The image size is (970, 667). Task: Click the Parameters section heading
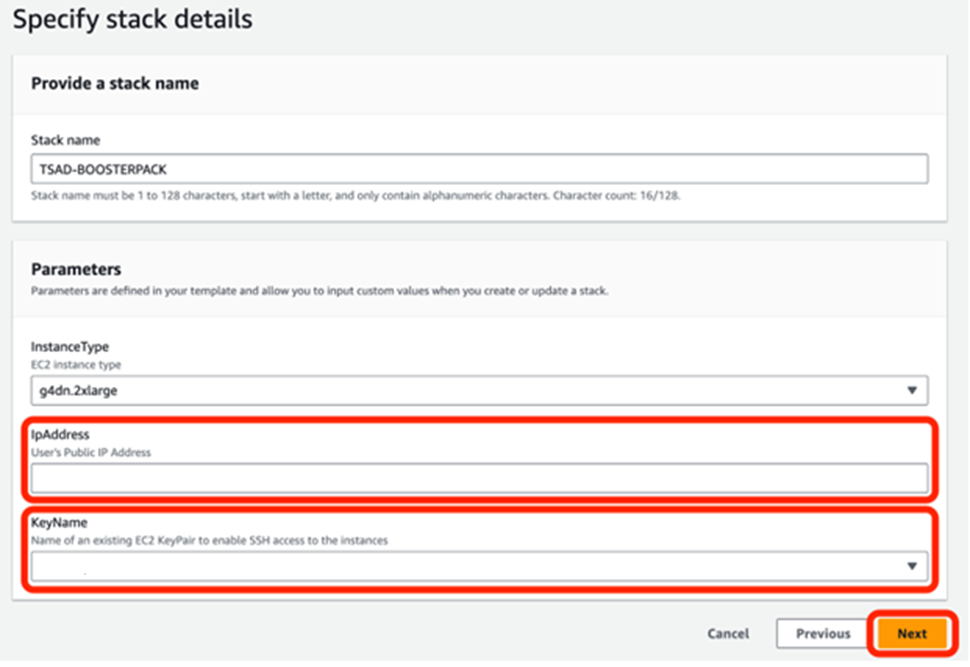tap(76, 269)
